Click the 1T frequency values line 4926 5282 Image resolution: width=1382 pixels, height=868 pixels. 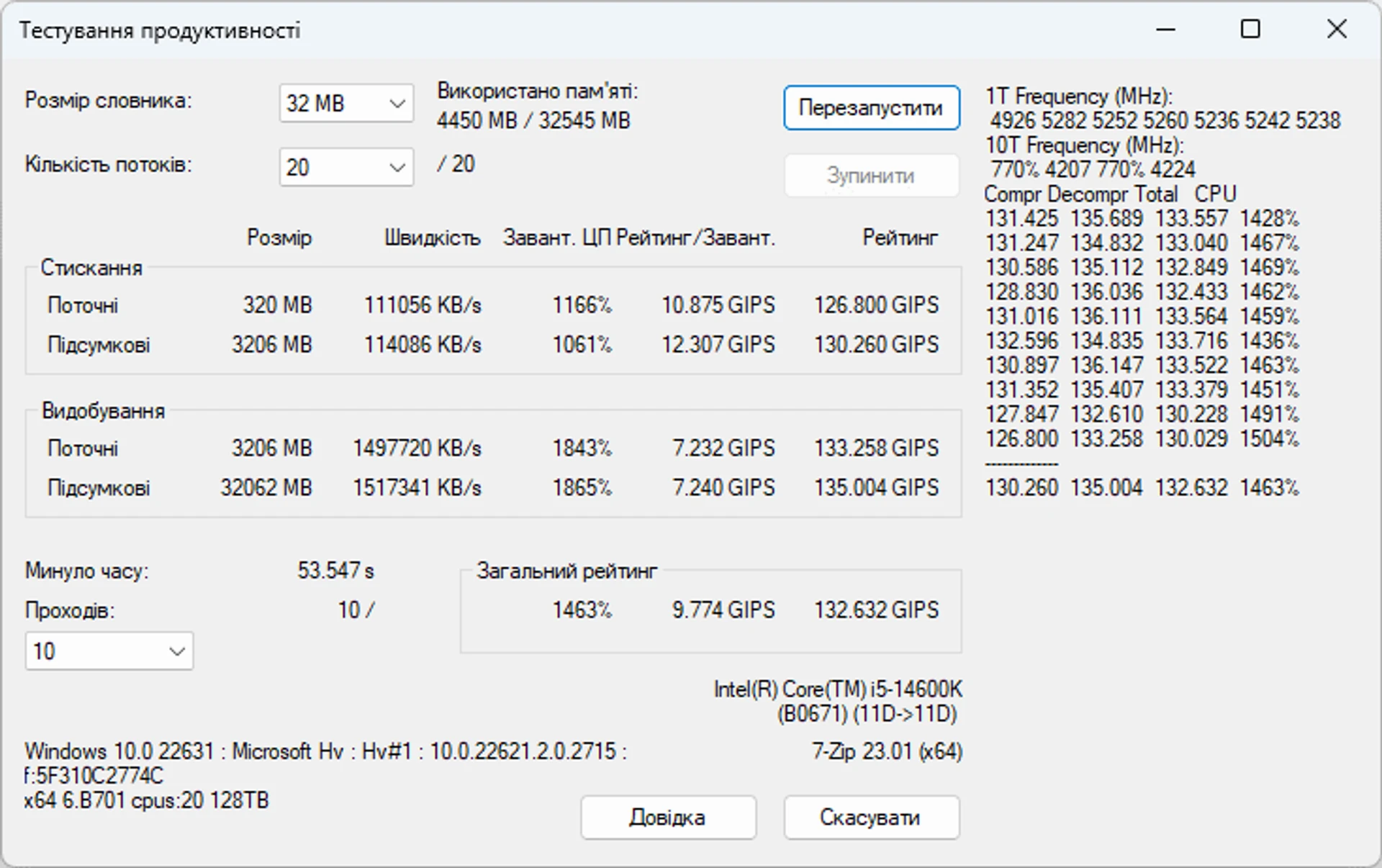(x=1165, y=121)
